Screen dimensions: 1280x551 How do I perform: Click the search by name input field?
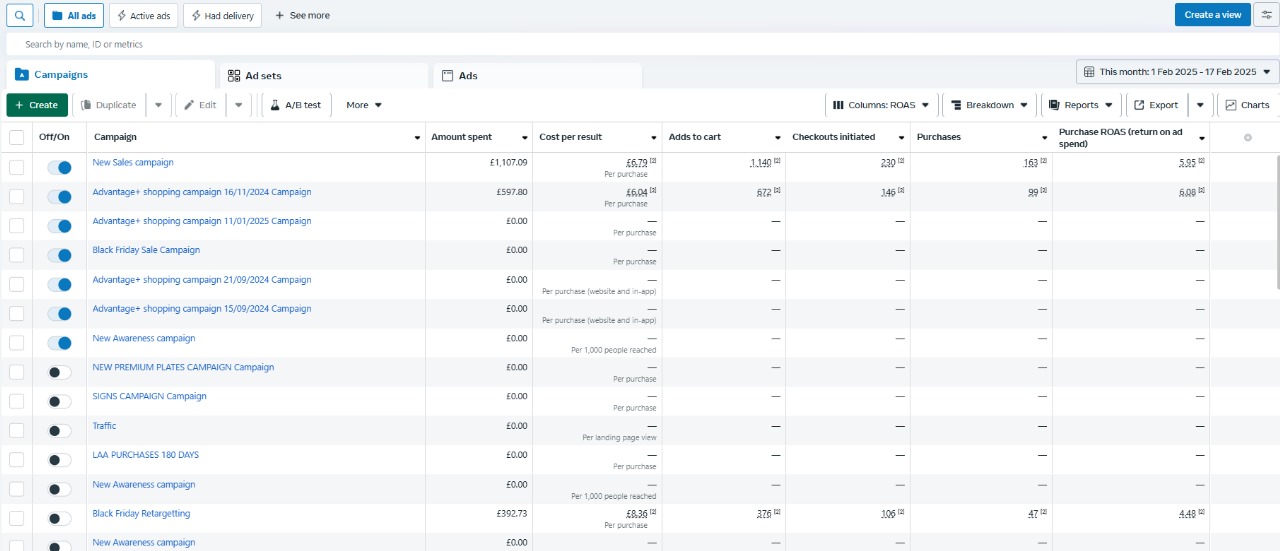coord(400,44)
